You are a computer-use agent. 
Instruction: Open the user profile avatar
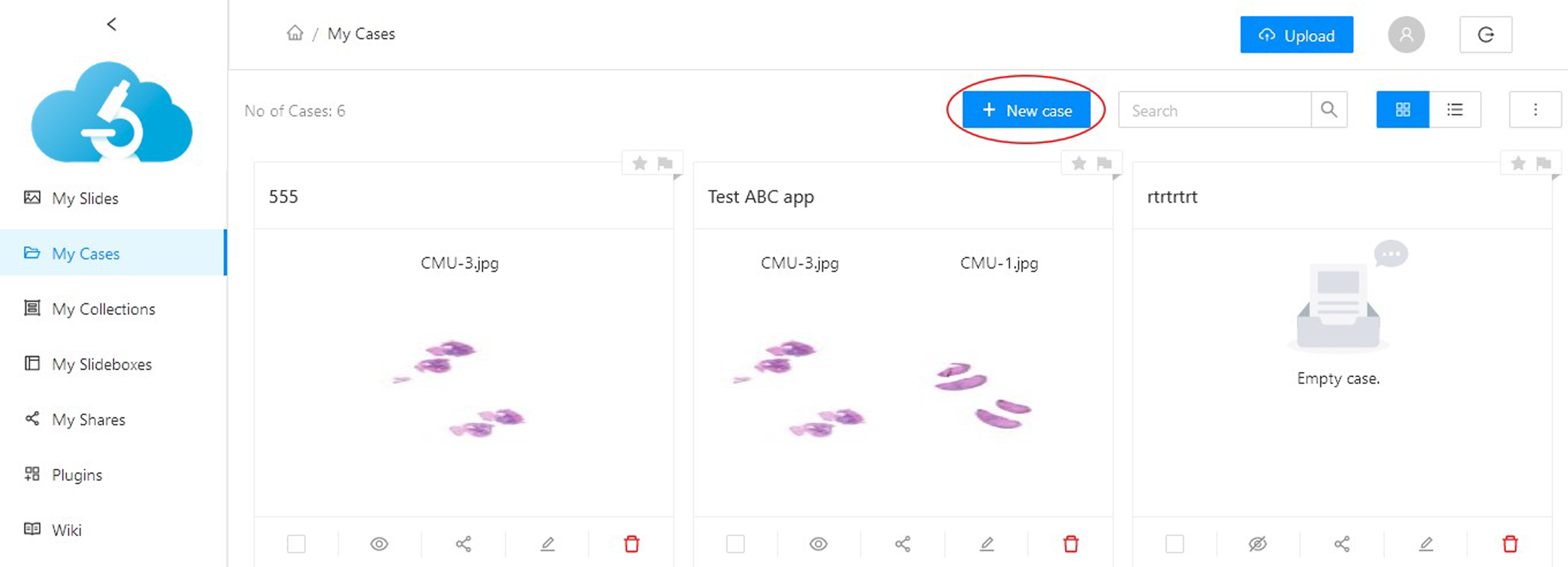1405,35
